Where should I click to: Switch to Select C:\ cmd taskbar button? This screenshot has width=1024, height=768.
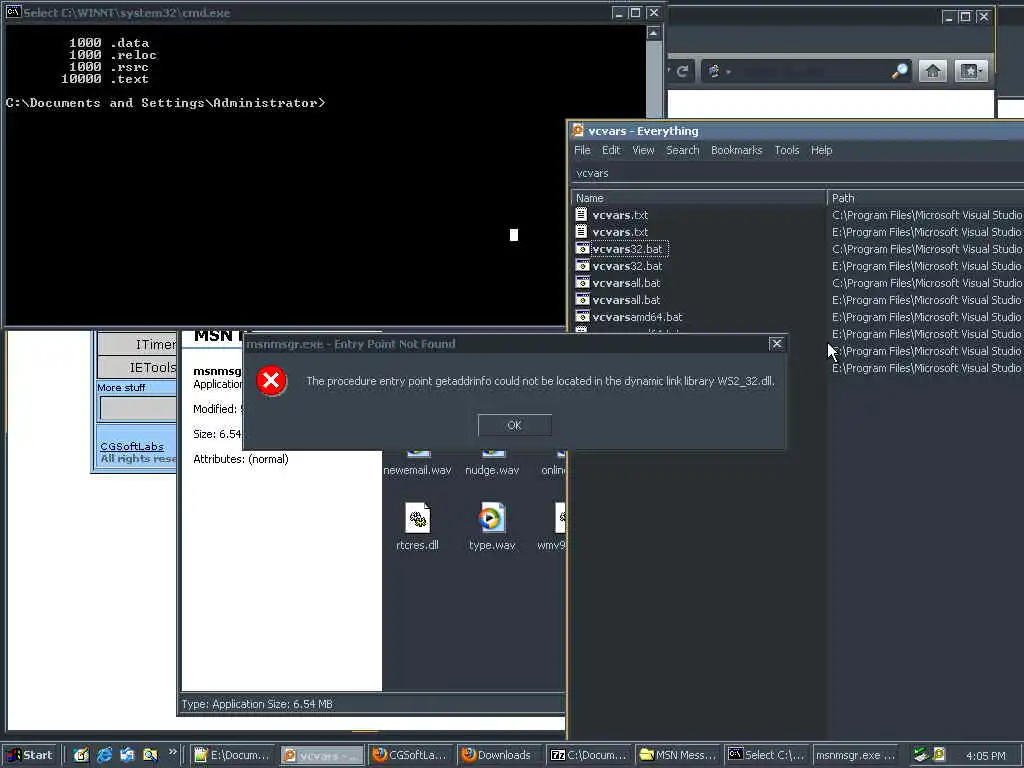click(x=767, y=755)
